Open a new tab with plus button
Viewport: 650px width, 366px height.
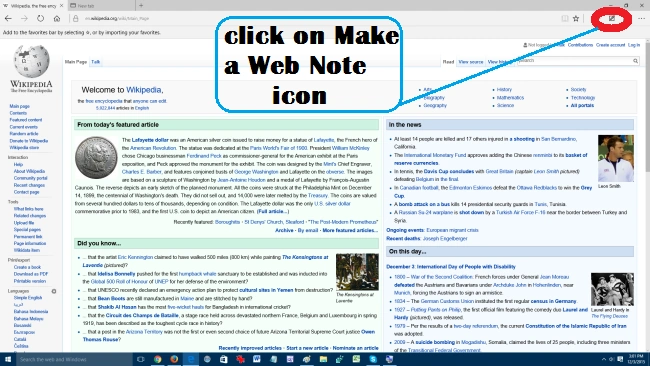141,5
